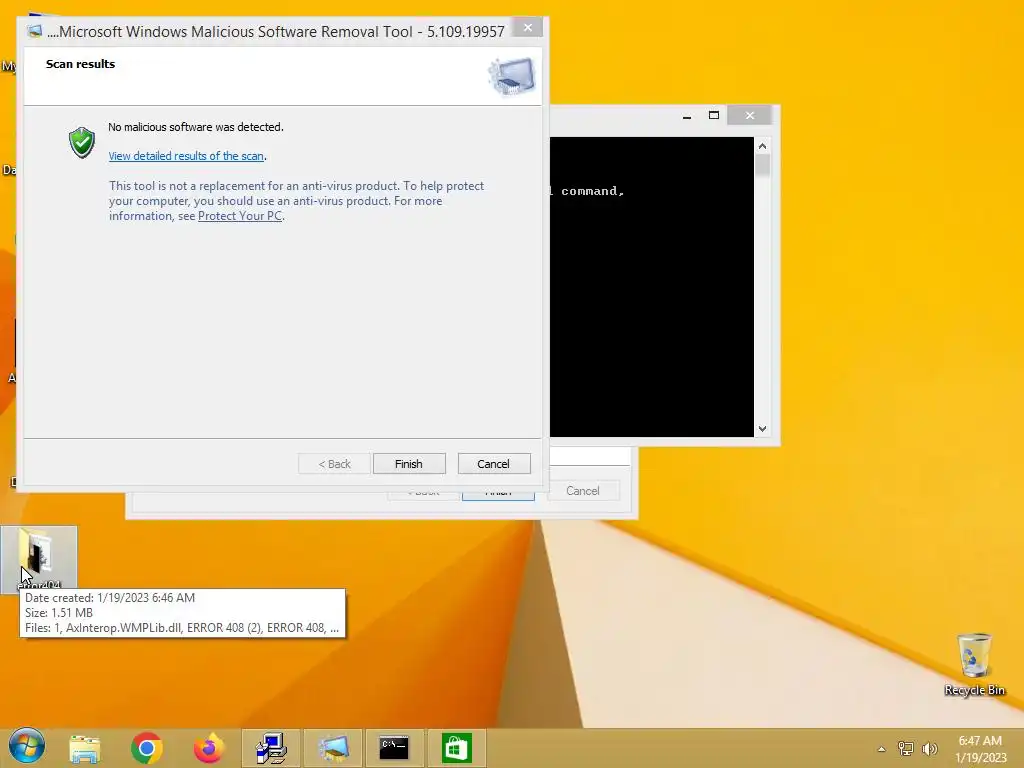Screen dimensions: 1024x768
Task: Click the 'No malicious software was detected.' text
Action: click(x=196, y=127)
